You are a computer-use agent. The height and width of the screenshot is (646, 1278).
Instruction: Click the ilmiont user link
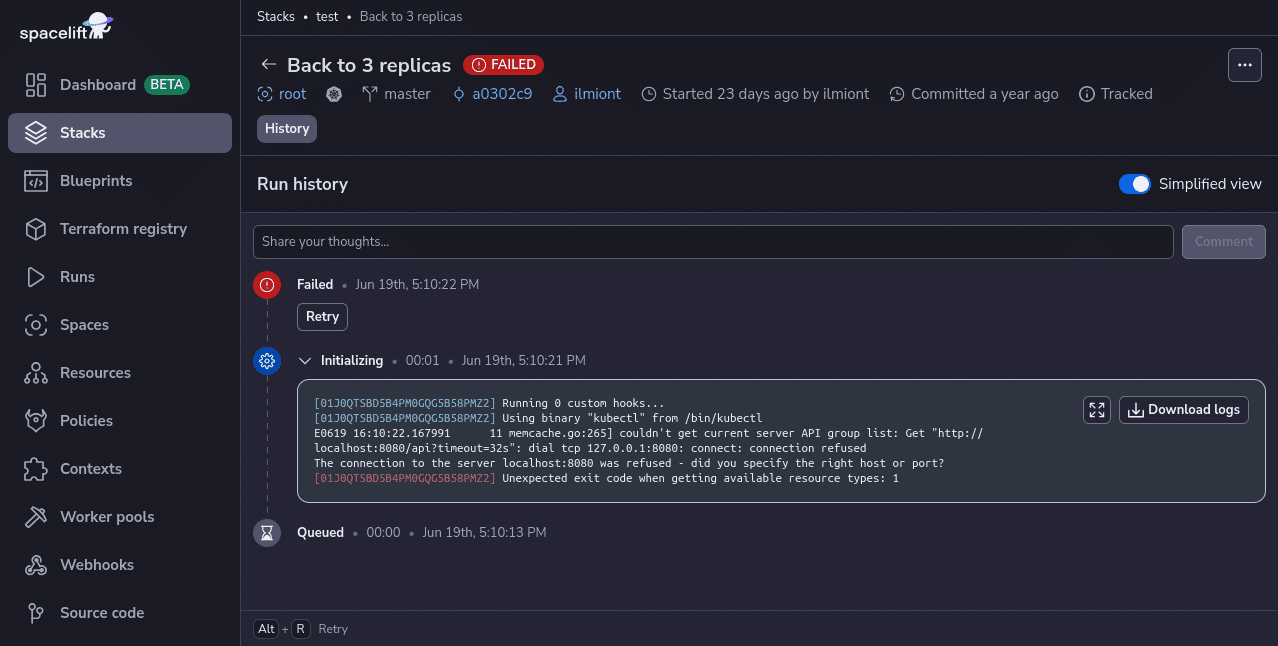[597, 94]
